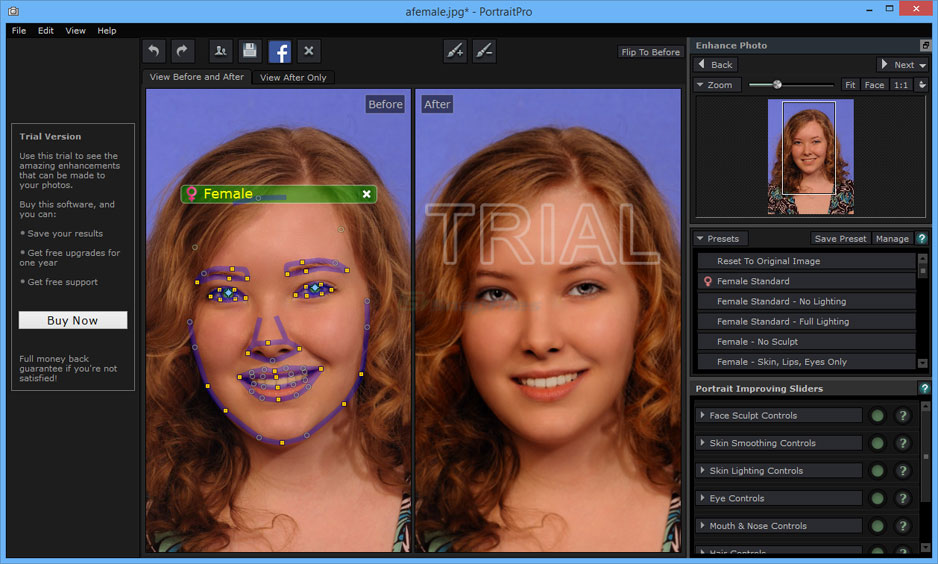The image size is (938, 564).
Task: Click the X close-image toolbar icon
Action: [x=309, y=51]
